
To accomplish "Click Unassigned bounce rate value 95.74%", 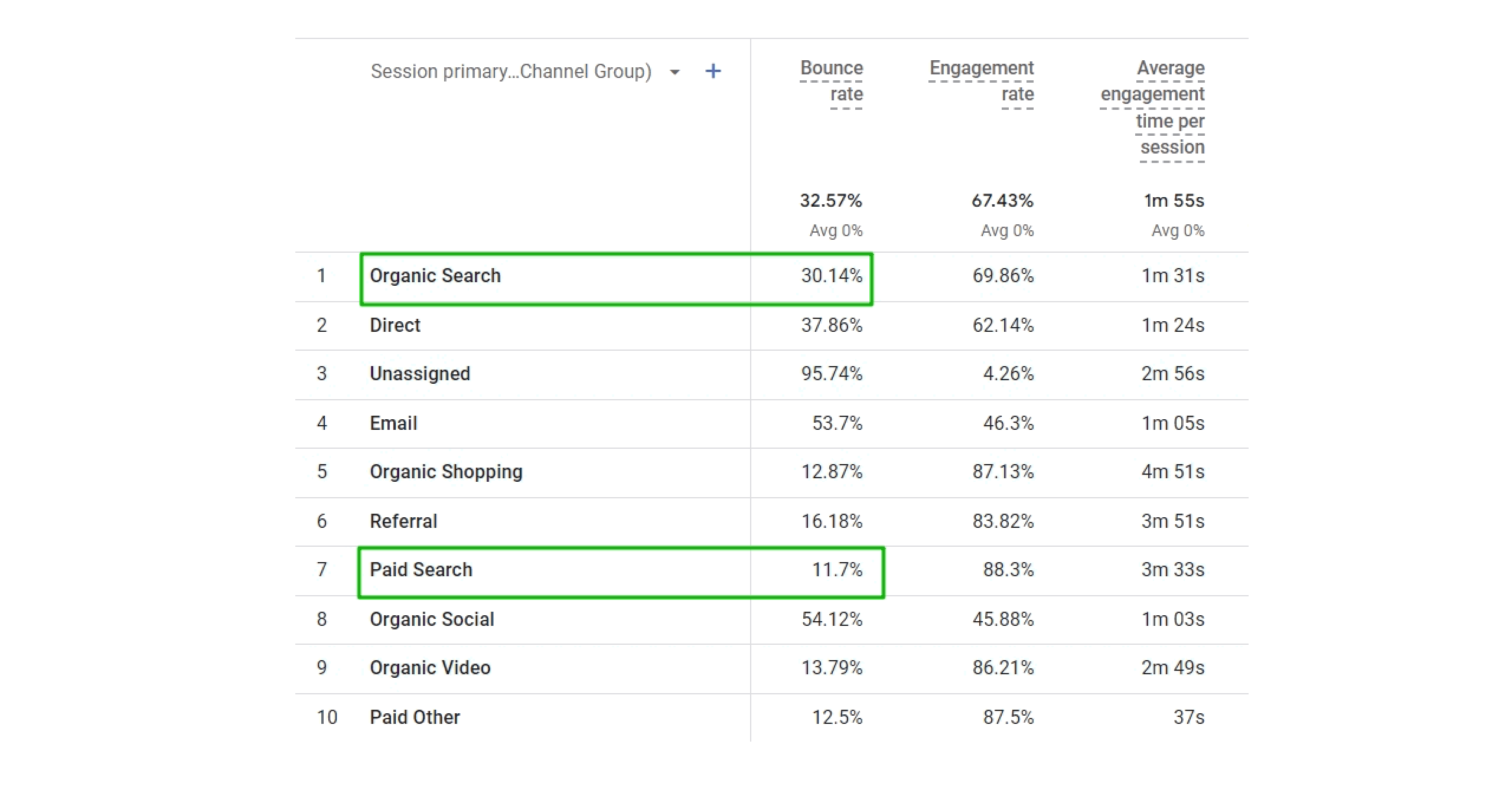I will coord(832,374).
